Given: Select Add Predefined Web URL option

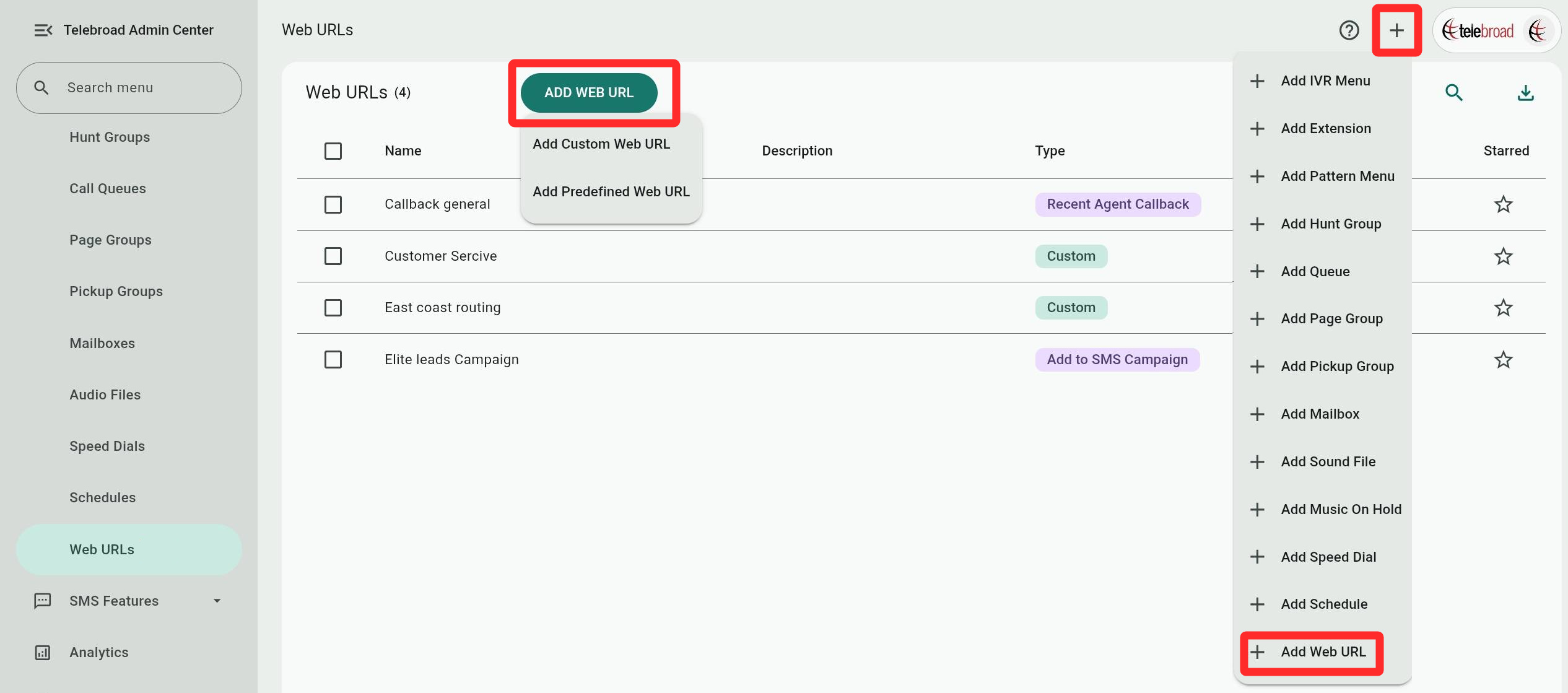Looking at the screenshot, I should click(x=611, y=192).
